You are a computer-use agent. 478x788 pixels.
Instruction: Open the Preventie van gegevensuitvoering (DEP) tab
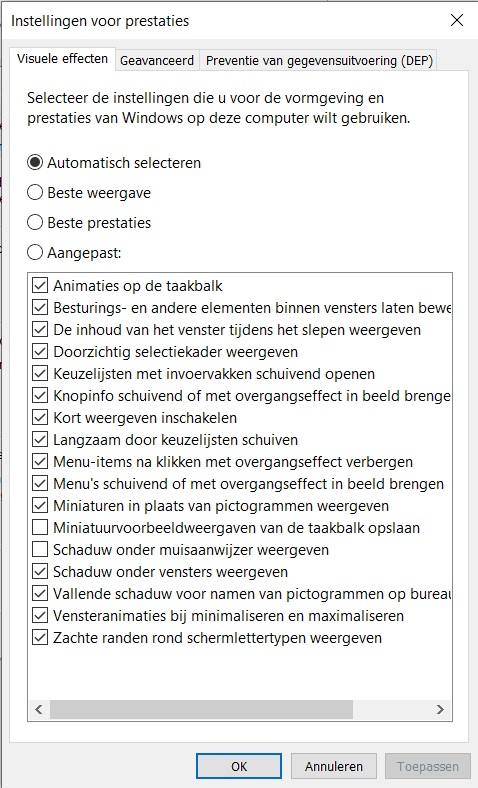[x=319, y=61]
